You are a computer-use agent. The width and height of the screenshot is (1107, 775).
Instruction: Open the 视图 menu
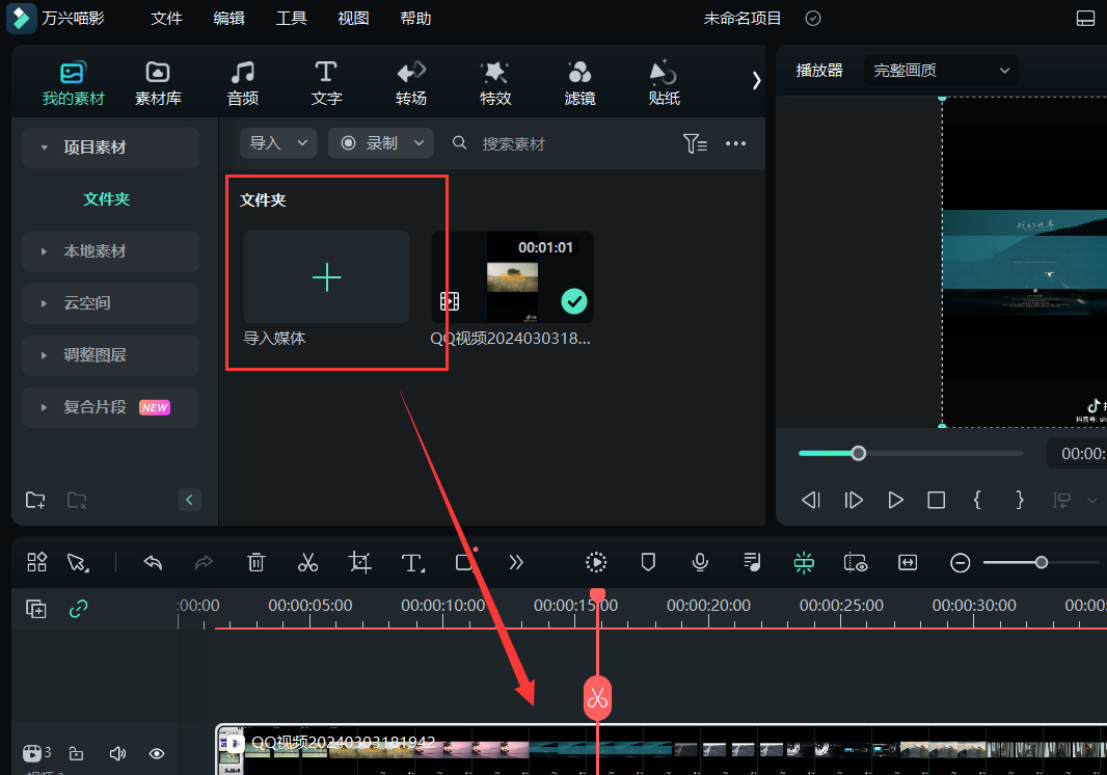353,18
